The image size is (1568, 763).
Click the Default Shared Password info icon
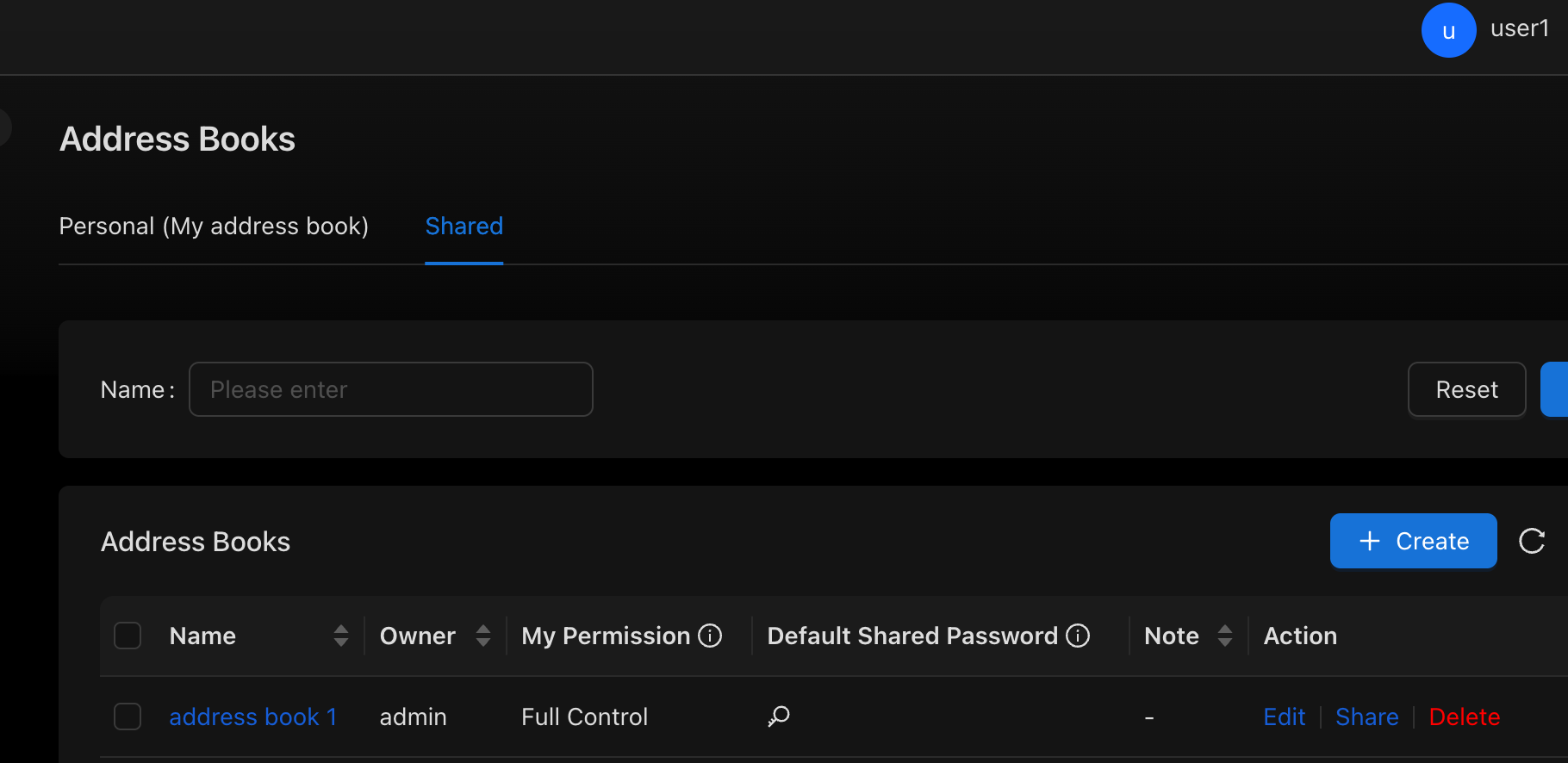(1078, 636)
